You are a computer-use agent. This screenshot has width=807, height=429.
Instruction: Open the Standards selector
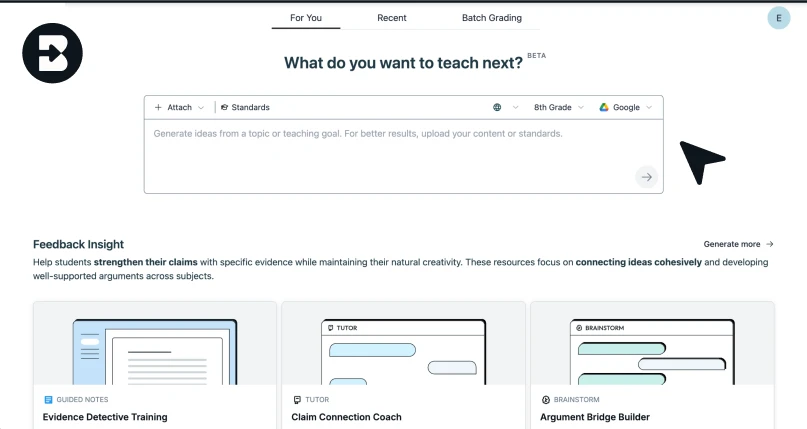tap(245, 107)
